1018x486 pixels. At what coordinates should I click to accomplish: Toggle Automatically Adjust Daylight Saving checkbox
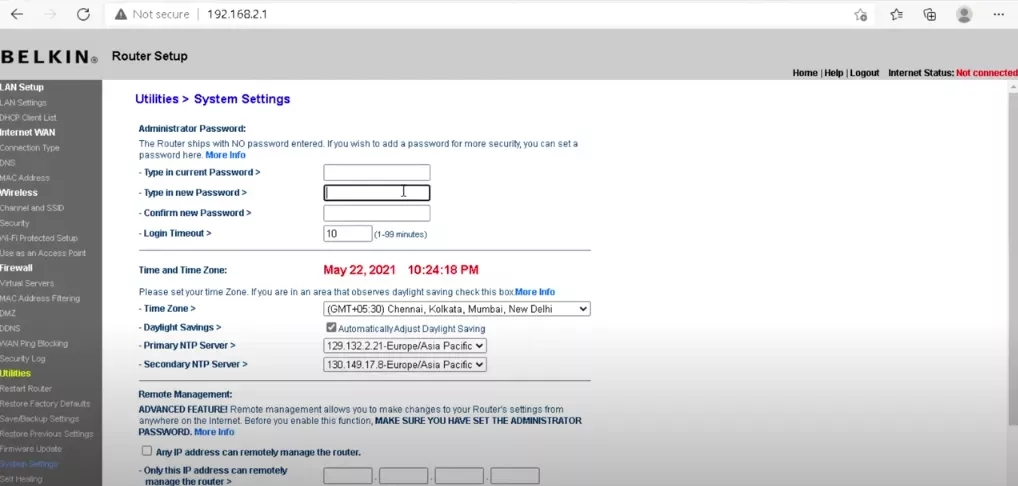coord(331,328)
